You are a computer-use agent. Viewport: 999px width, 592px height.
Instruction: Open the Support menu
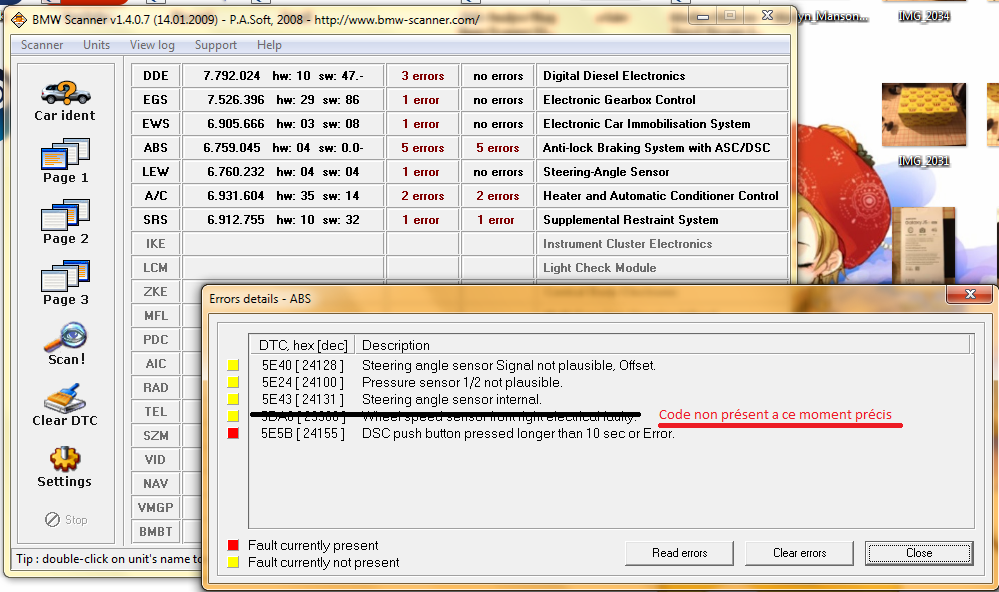tap(216, 45)
